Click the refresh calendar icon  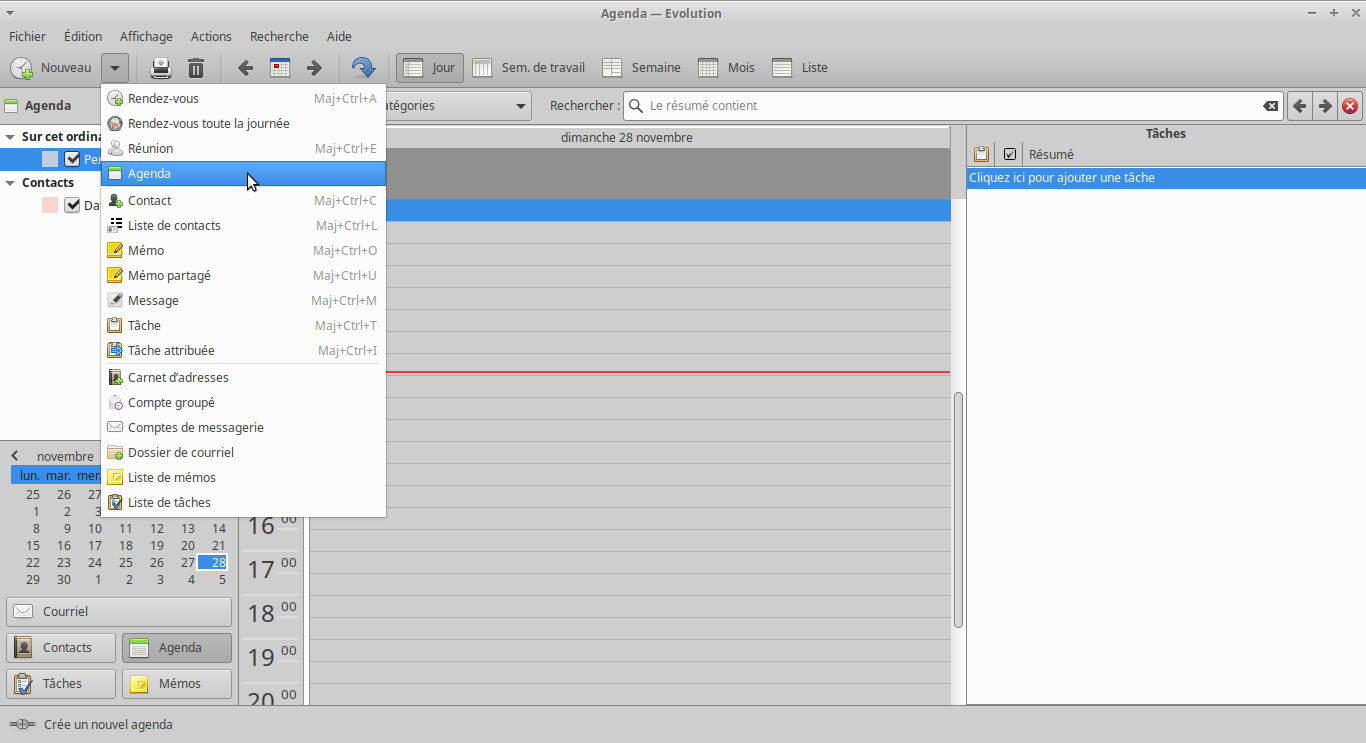pos(363,68)
